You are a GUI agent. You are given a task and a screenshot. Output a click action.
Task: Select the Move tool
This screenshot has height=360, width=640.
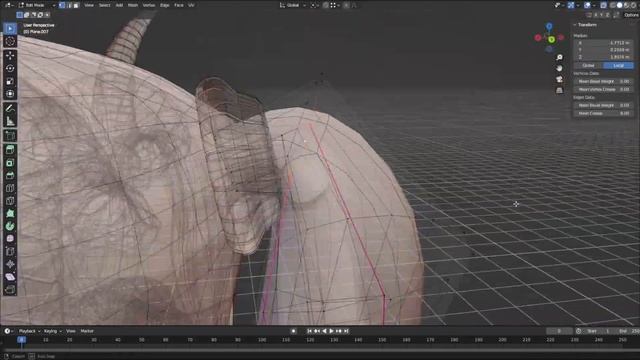point(10,56)
